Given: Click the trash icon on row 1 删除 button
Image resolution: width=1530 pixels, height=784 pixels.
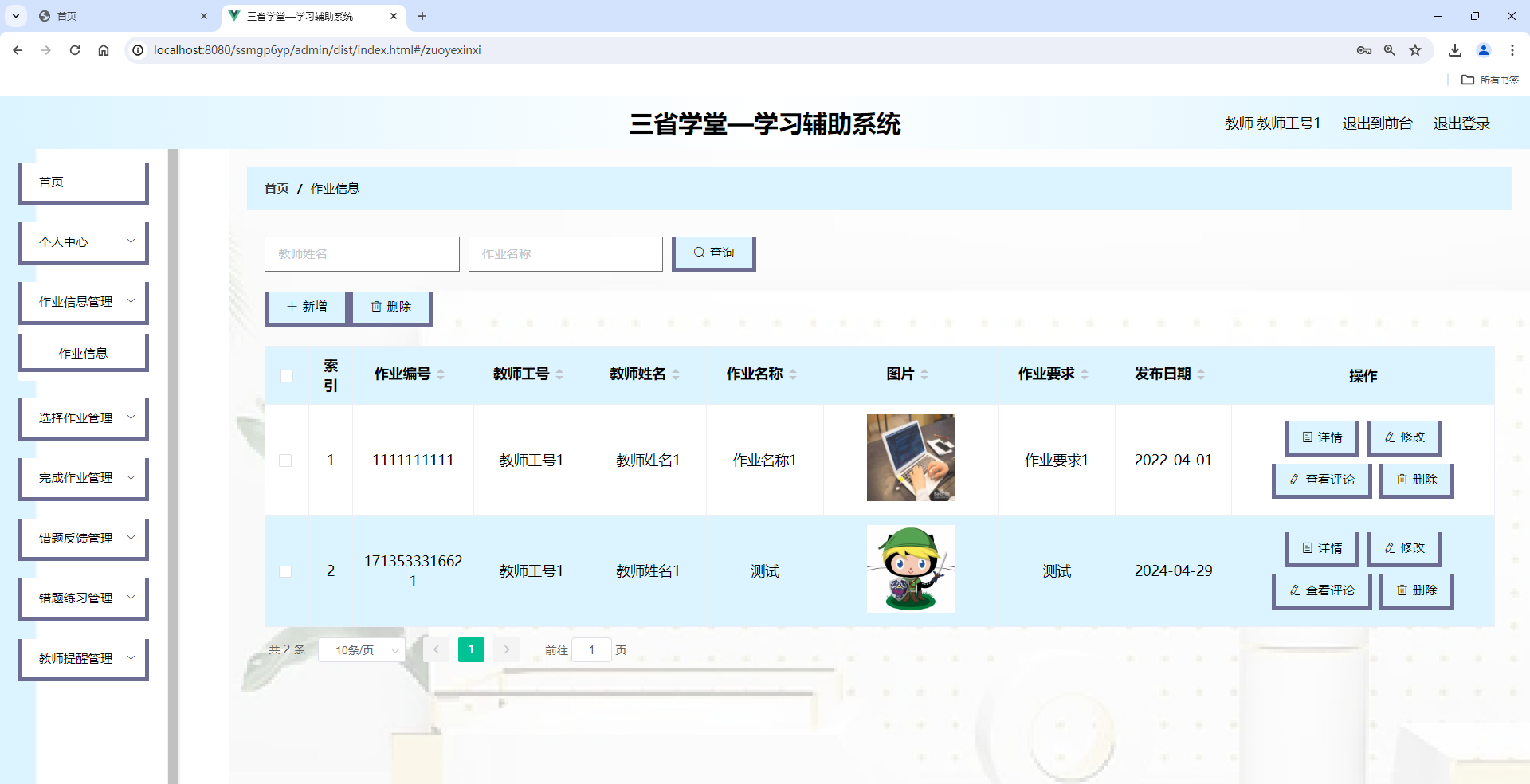Looking at the screenshot, I should (1402, 479).
